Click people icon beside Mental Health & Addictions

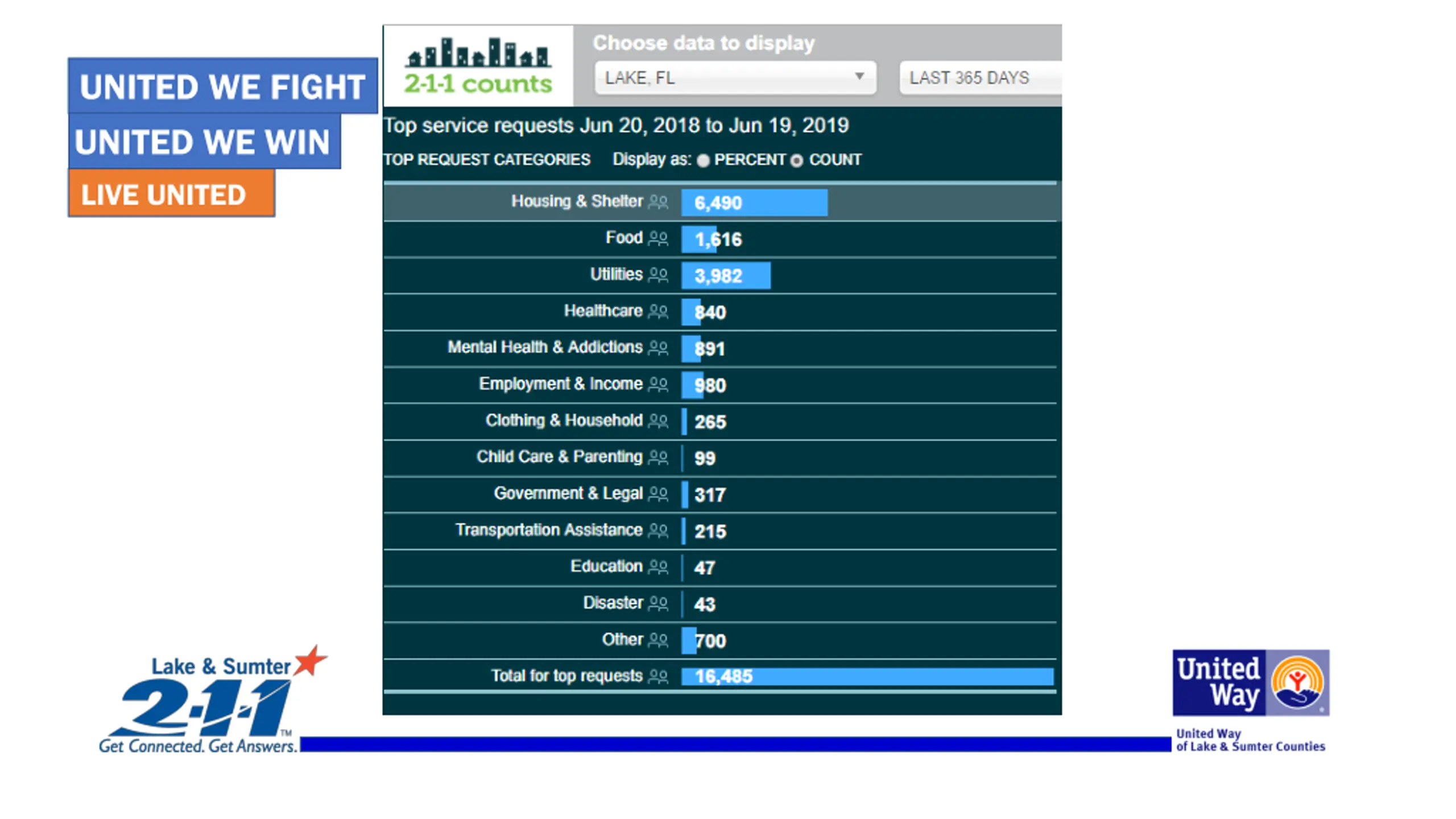658,348
